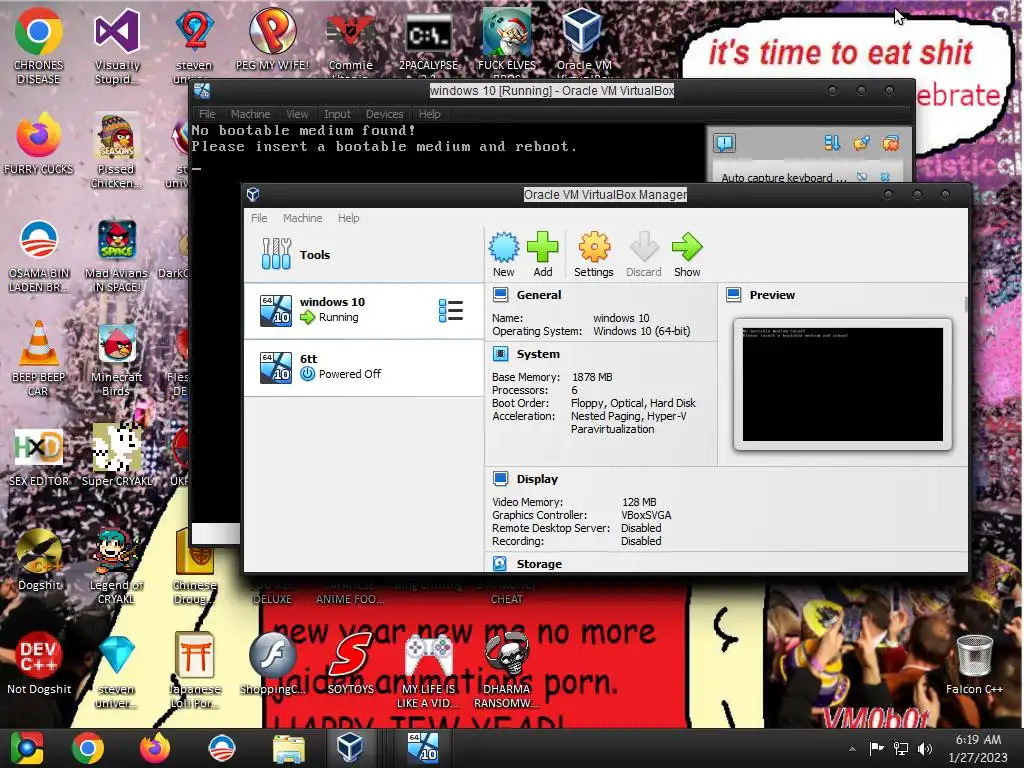This screenshot has width=1024, height=768.
Task: Click the Show green arrow icon
Action: click(687, 254)
